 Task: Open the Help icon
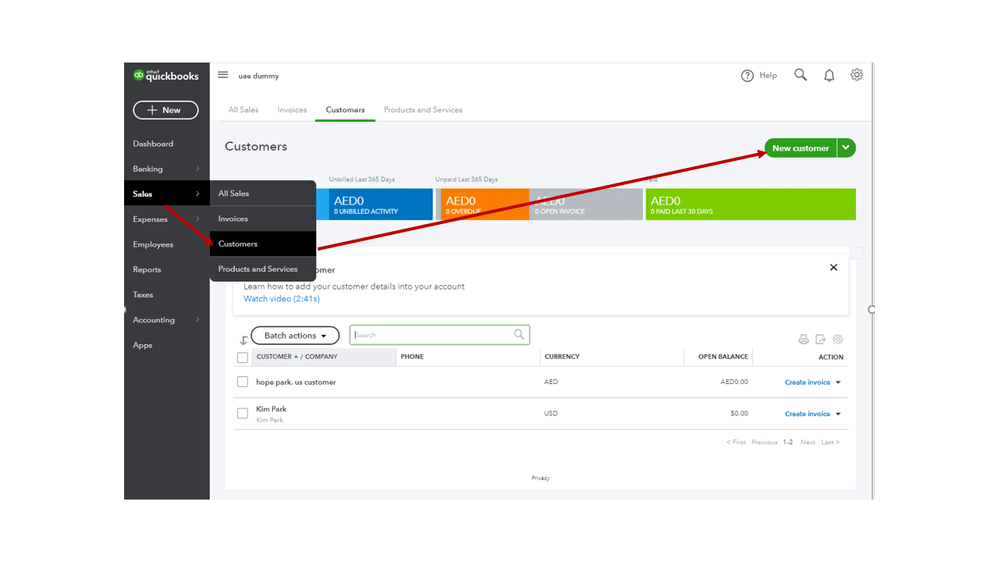pos(747,76)
